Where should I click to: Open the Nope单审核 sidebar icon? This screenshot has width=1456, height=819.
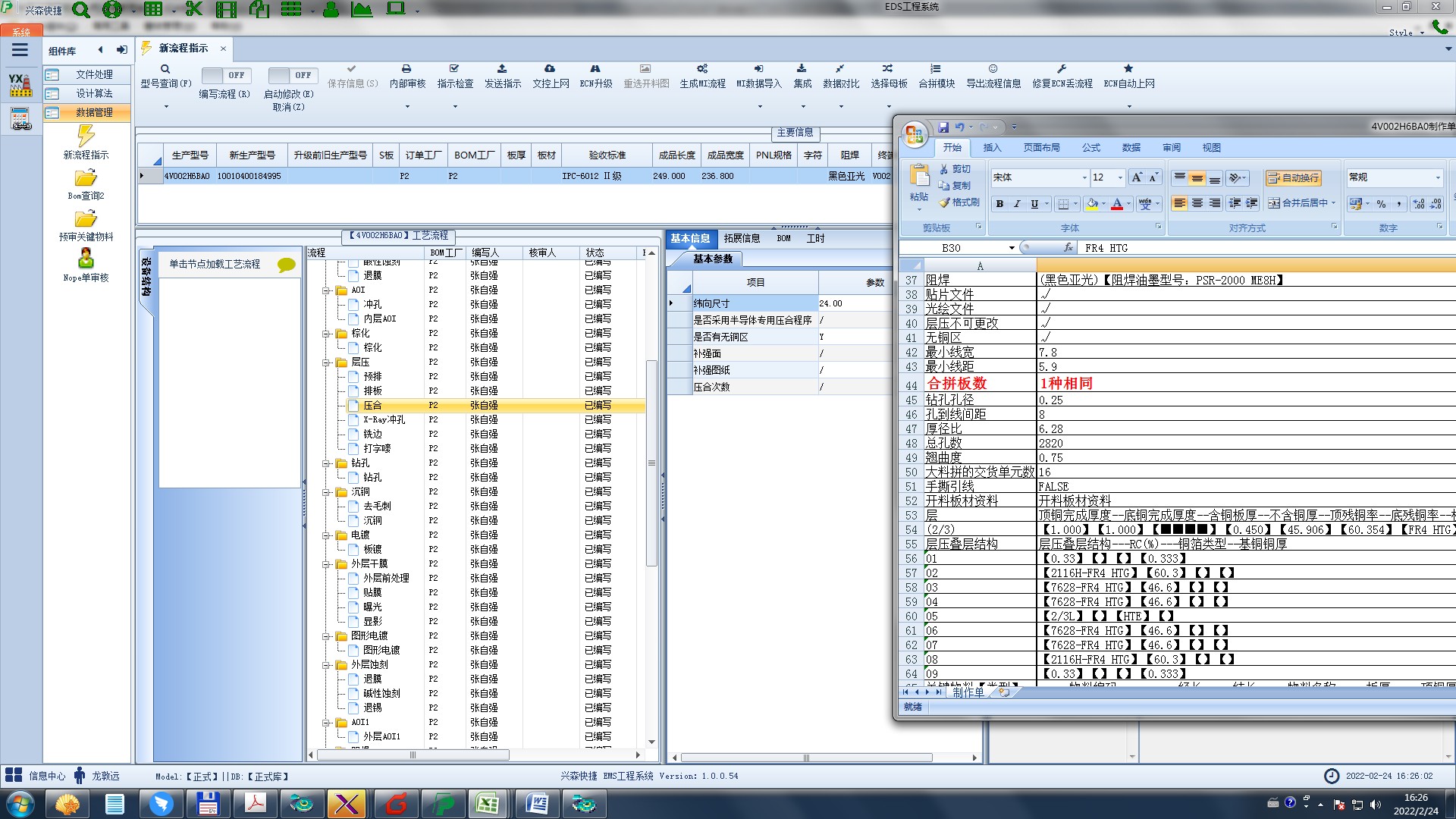(86, 259)
